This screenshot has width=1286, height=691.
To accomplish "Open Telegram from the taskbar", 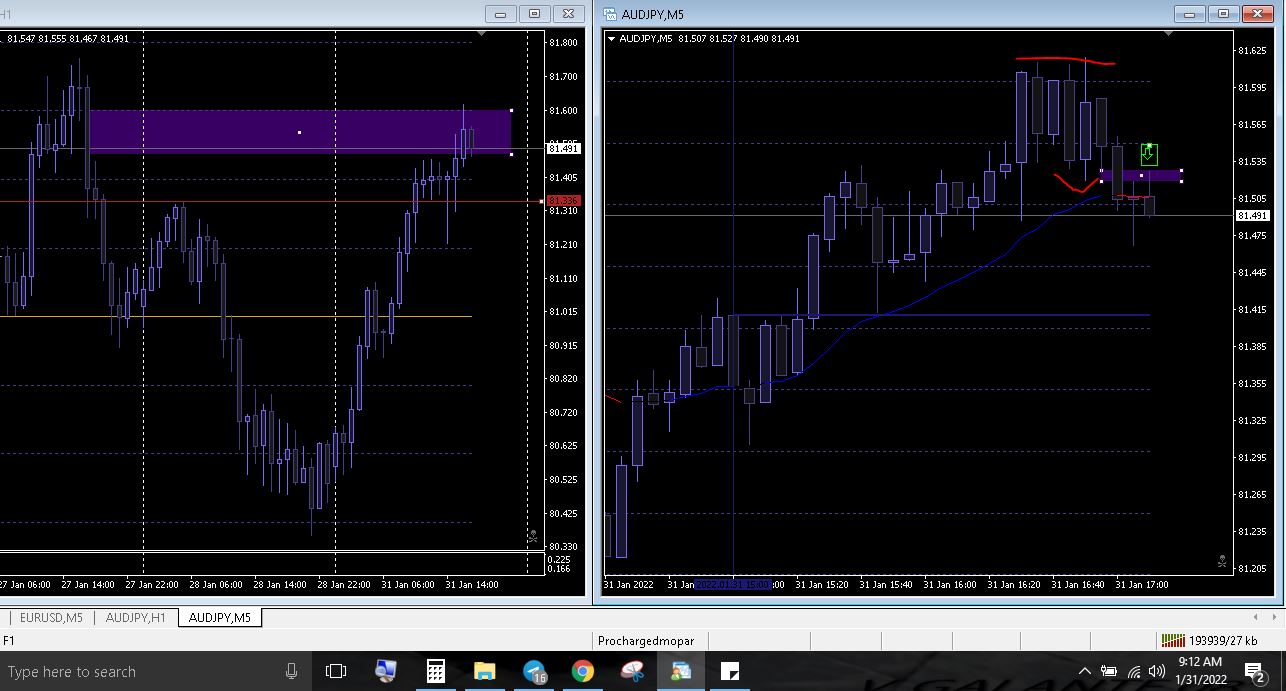I will tap(535, 671).
